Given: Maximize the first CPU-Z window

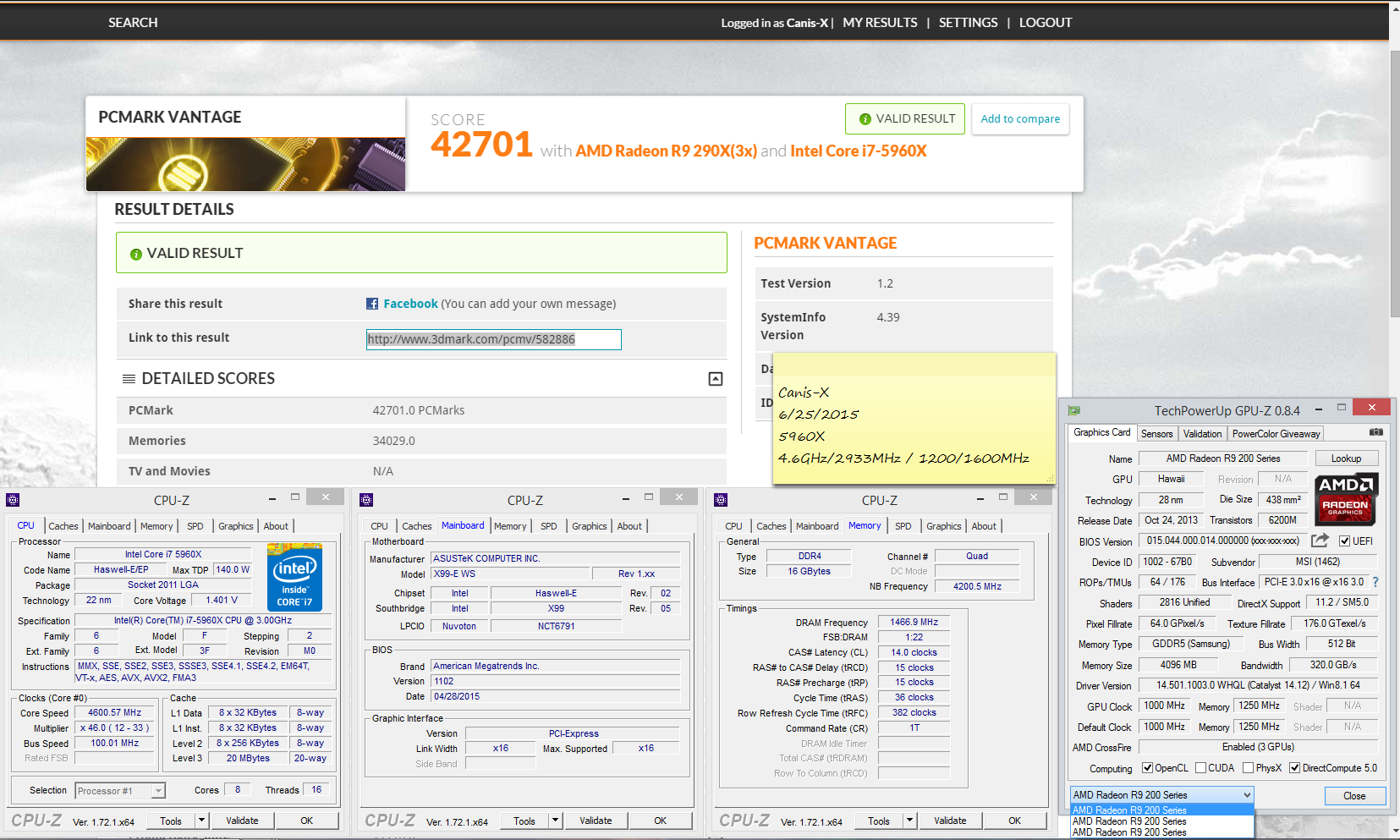Looking at the screenshot, I should [x=295, y=497].
